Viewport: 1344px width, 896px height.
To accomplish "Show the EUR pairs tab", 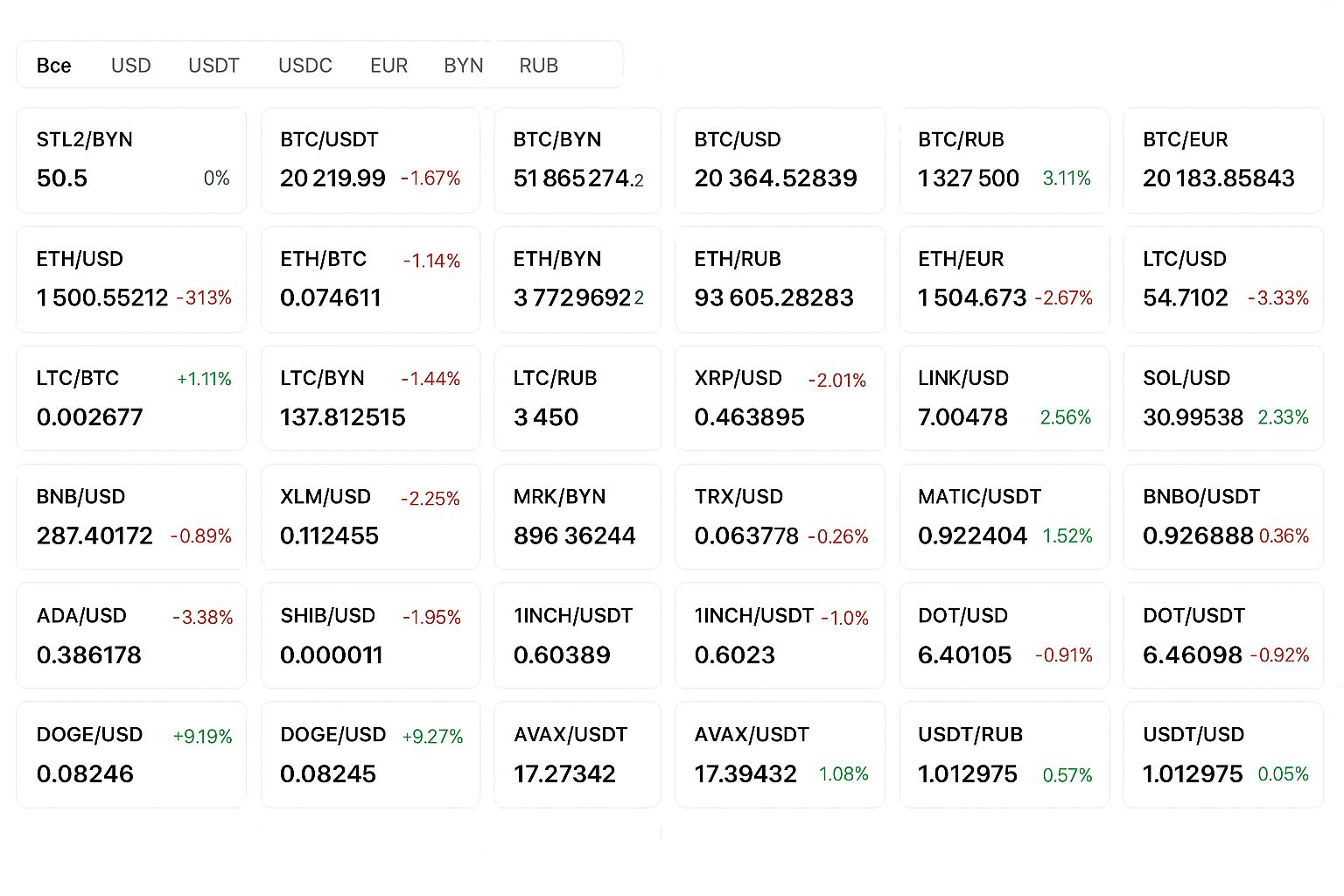I will [x=388, y=66].
